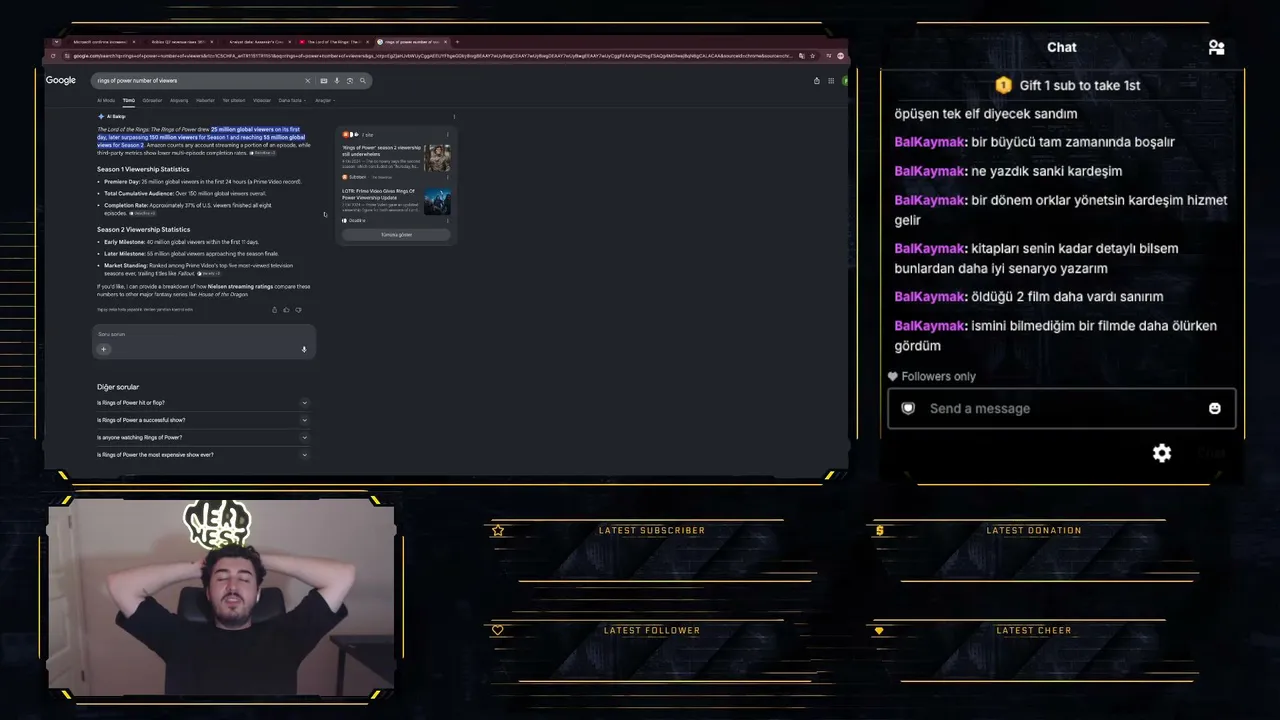Open the Araçlar dropdown
Viewport: 1280px width, 720px height.
[x=324, y=101]
